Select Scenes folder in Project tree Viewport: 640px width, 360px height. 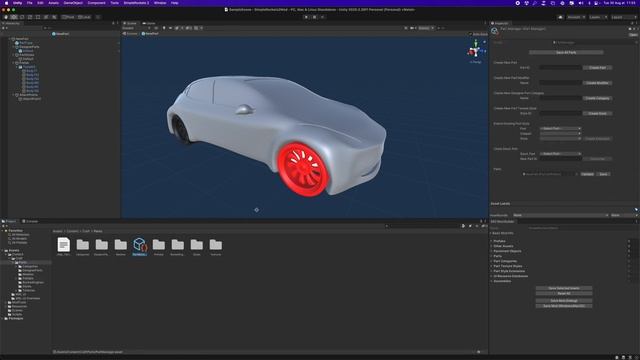pyautogui.click(x=17, y=310)
